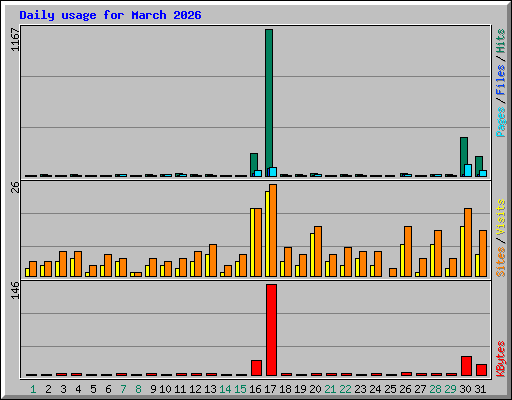This screenshot has height=400, width=512.
Task: Click the red KBytes bar for day 31
Action: tap(481, 370)
